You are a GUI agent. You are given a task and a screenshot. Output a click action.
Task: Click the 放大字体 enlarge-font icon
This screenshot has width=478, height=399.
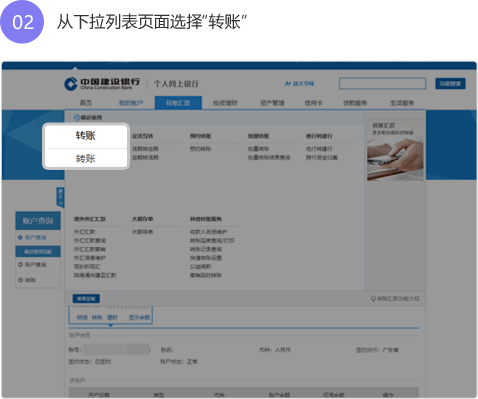click(288, 83)
